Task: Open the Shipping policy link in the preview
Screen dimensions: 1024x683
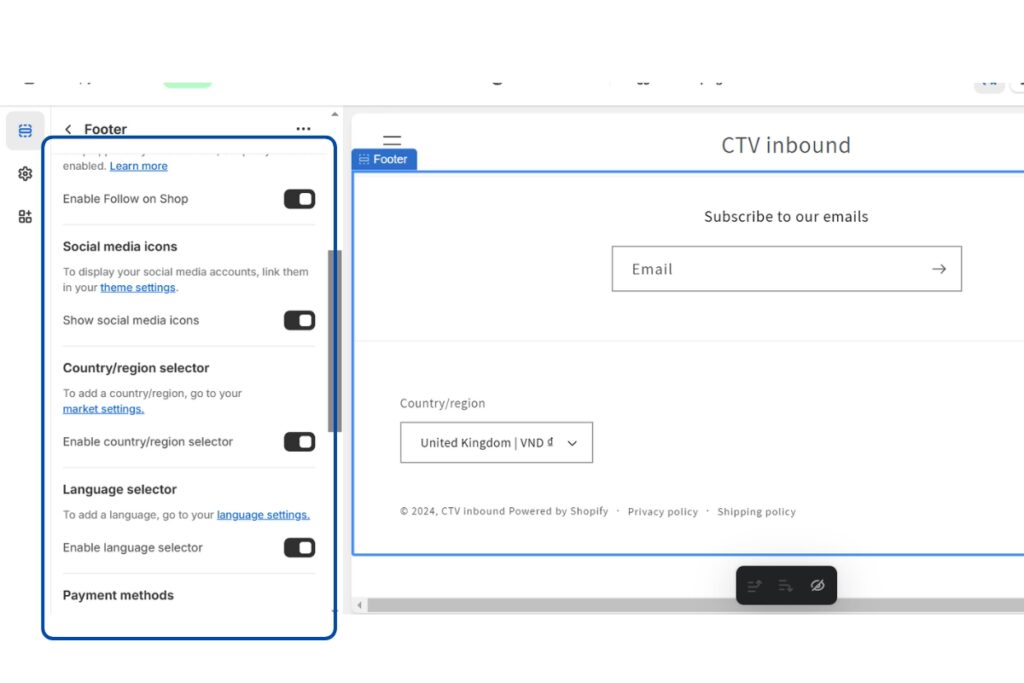Action: [x=756, y=512]
